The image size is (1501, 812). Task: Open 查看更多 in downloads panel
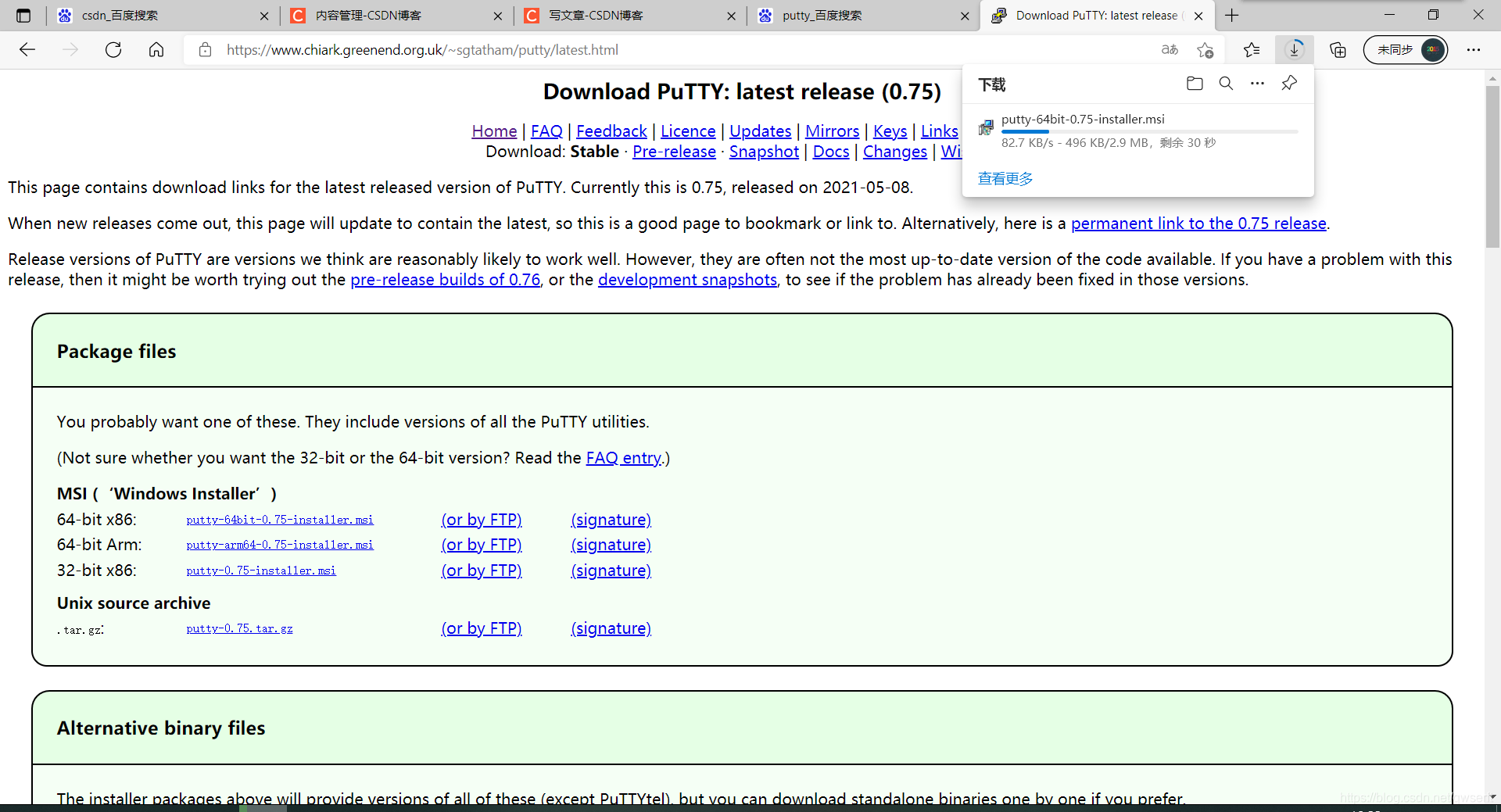click(1005, 179)
